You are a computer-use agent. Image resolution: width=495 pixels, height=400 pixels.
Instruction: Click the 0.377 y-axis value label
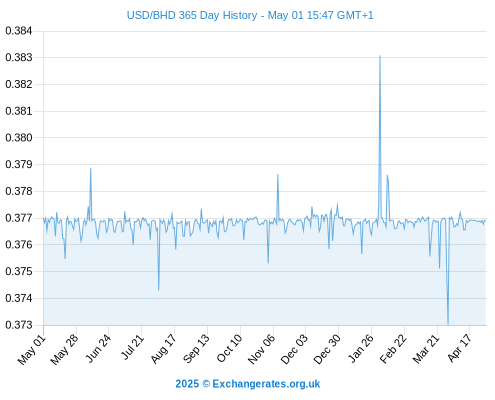click(19, 218)
